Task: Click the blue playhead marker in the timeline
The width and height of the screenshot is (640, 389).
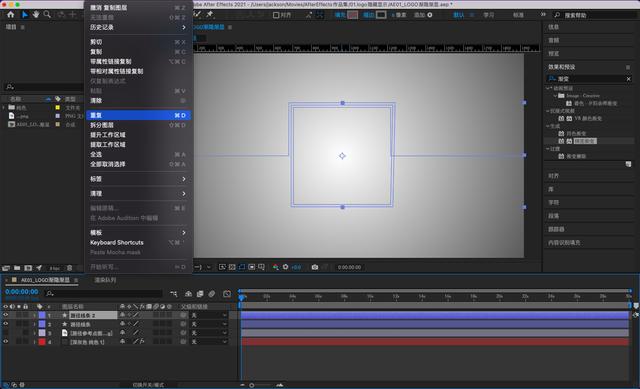Action: pyautogui.click(x=242, y=298)
